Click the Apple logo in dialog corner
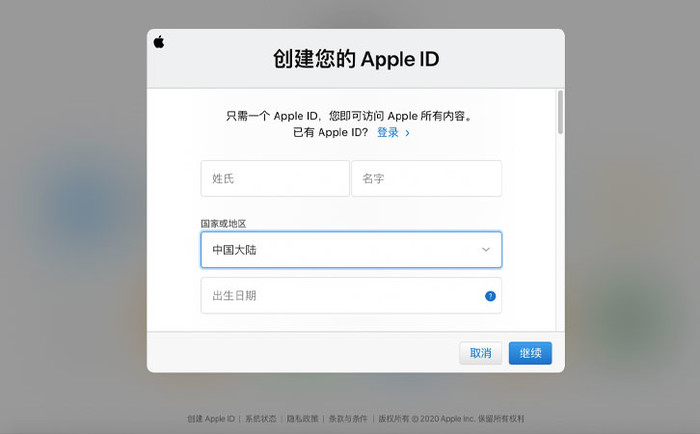 (159, 42)
